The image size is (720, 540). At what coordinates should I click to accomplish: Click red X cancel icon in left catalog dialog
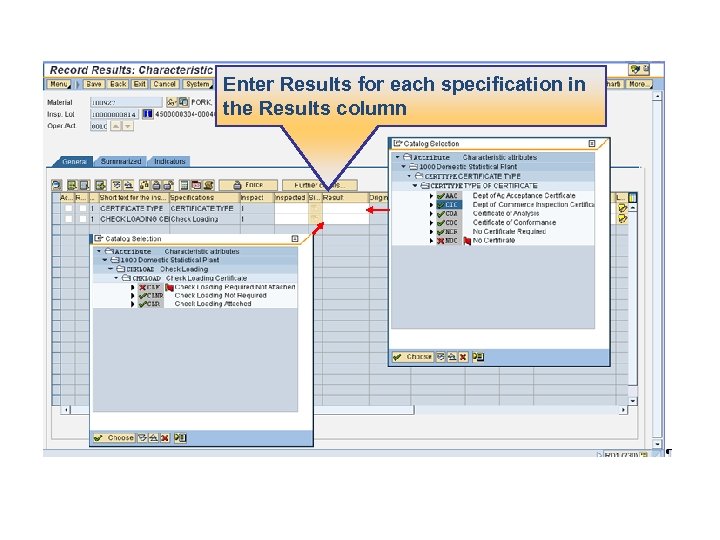point(165,438)
